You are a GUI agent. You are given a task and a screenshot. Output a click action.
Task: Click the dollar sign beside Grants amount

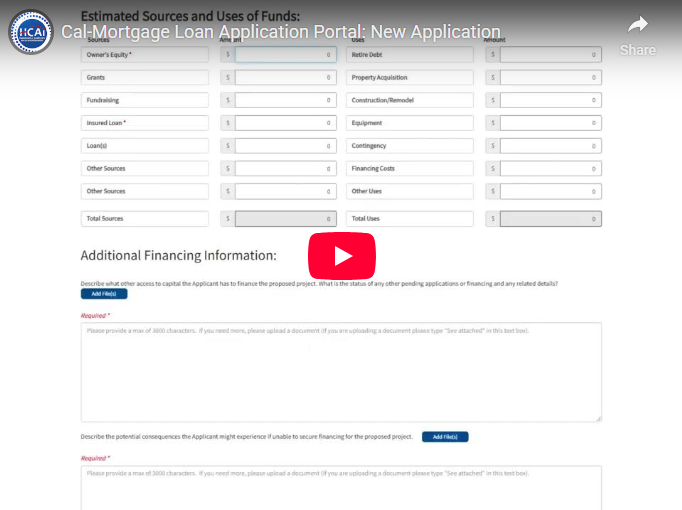227,77
